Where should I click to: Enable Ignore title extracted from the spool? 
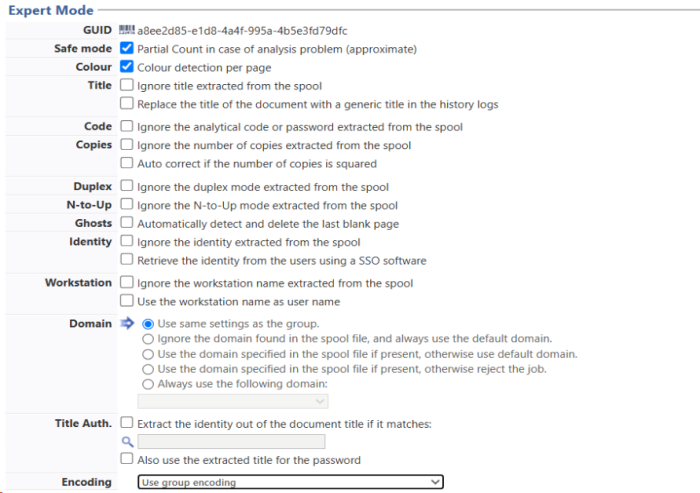click(x=126, y=86)
